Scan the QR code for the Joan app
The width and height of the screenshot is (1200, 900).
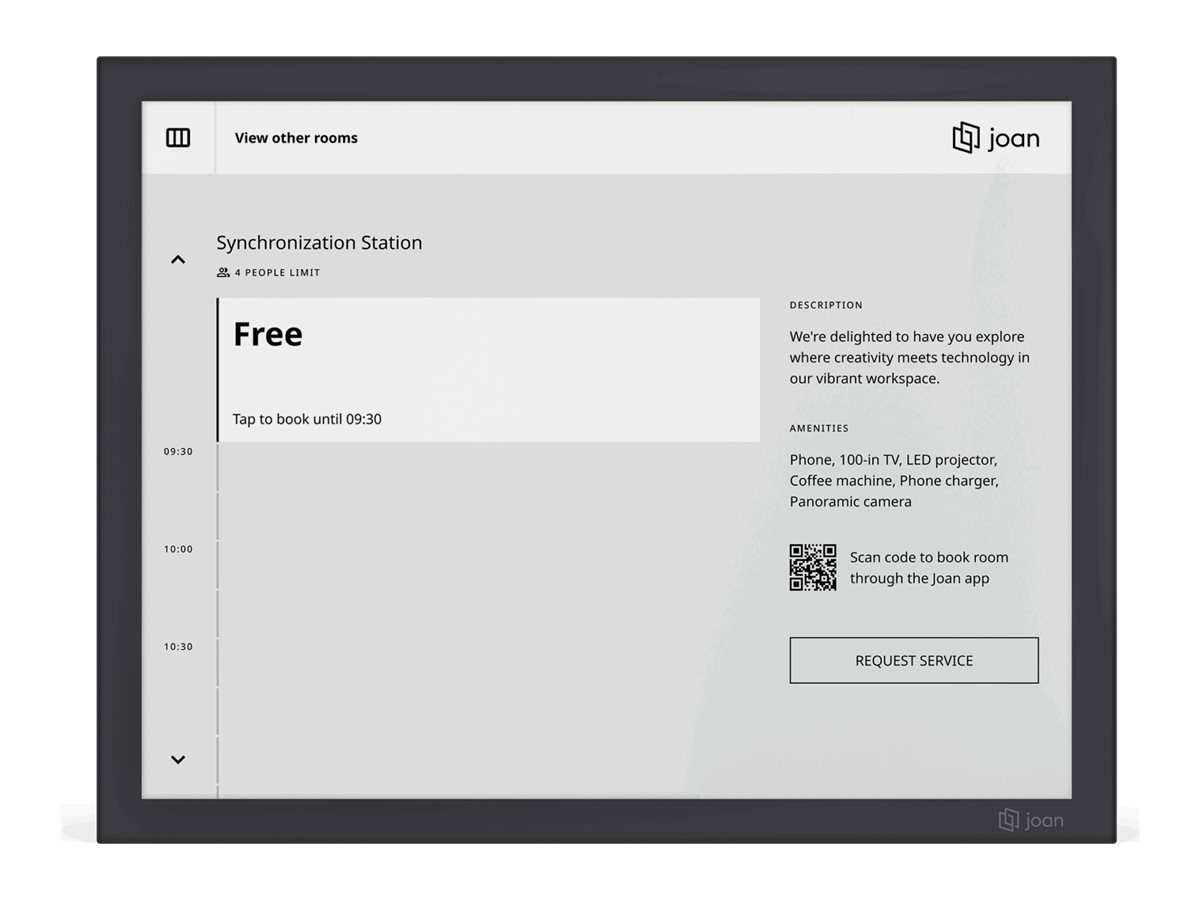coord(814,566)
